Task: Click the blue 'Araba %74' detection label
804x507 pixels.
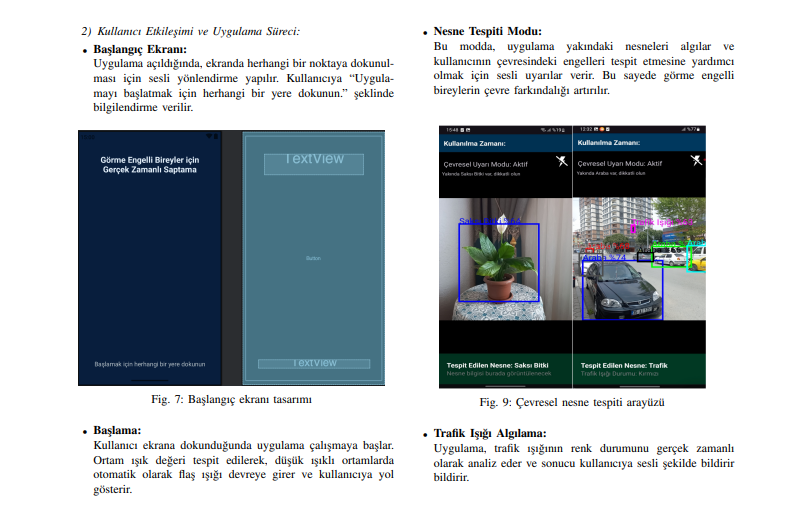Action: (604, 257)
